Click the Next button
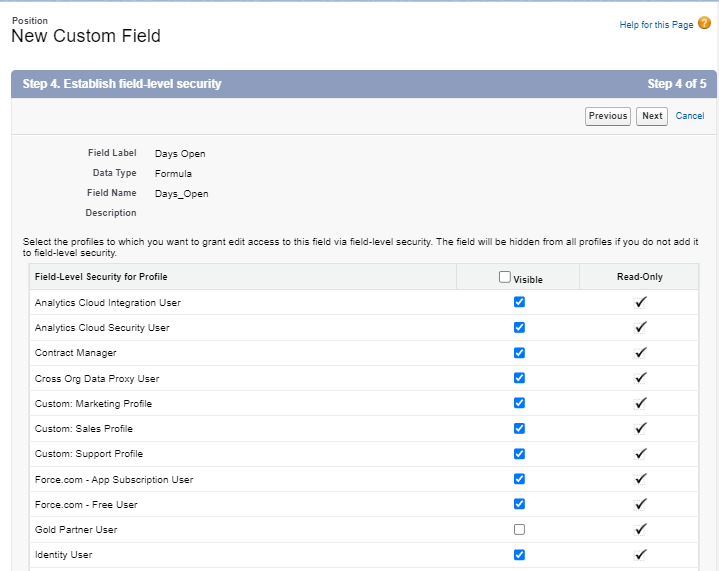Image resolution: width=719 pixels, height=571 pixels. [652, 116]
